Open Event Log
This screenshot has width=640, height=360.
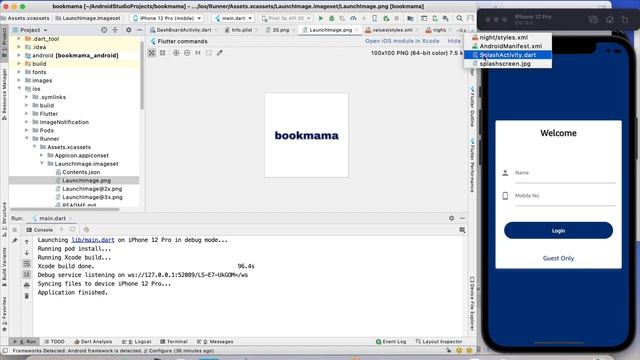[x=391, y=342]
